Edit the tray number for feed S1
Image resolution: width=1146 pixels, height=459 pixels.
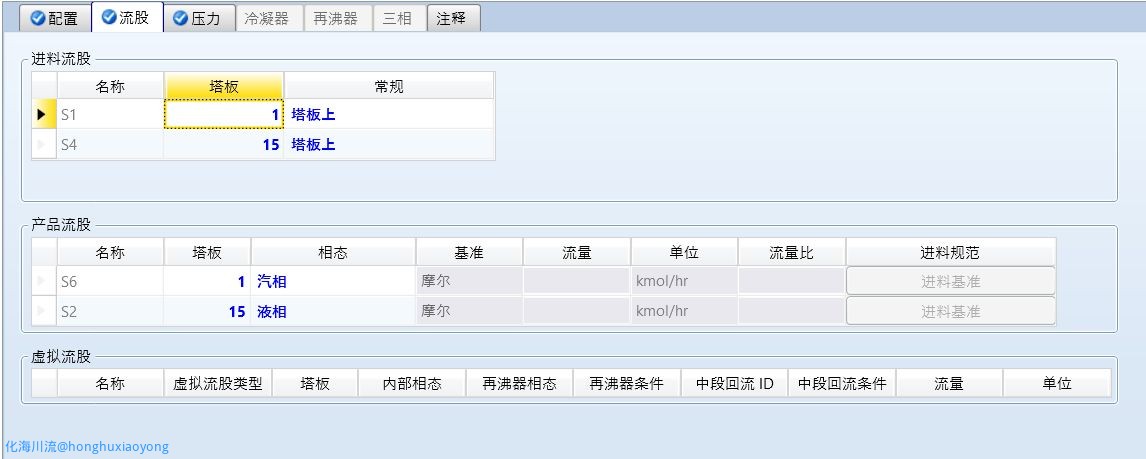(x=224, y=115)
